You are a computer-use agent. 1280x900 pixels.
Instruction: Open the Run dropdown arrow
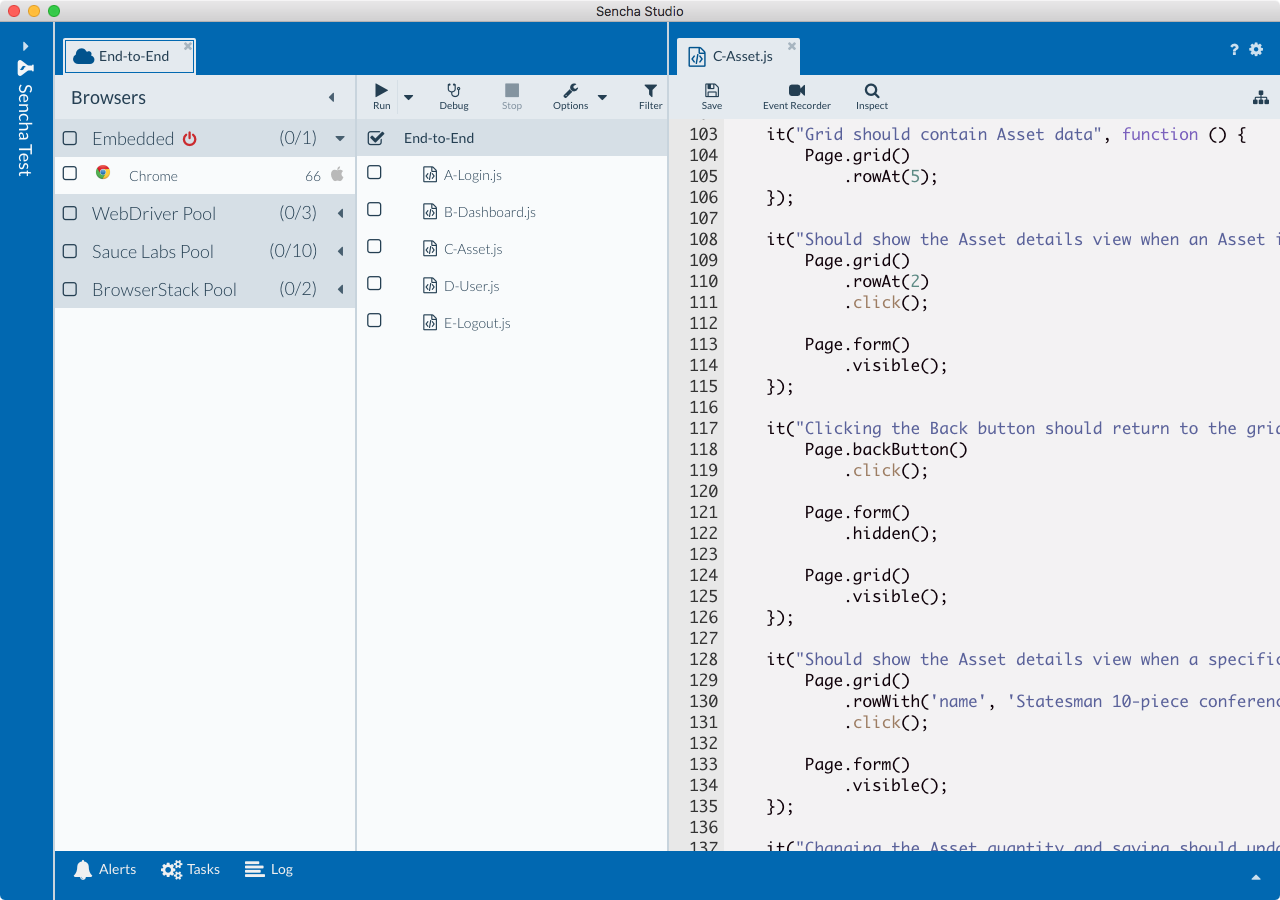(x=408, y=97)
